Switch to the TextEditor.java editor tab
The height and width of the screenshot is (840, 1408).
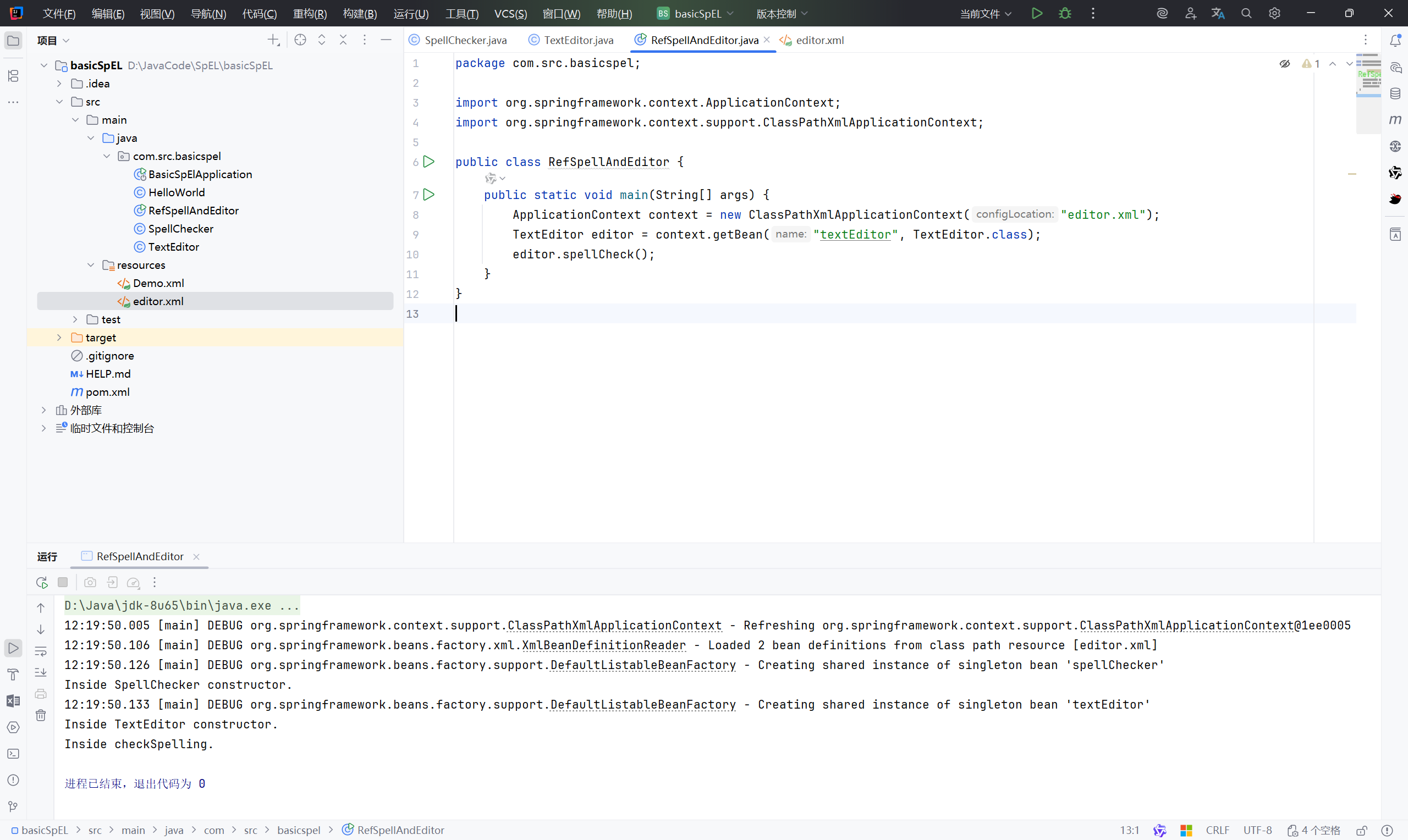578,40
